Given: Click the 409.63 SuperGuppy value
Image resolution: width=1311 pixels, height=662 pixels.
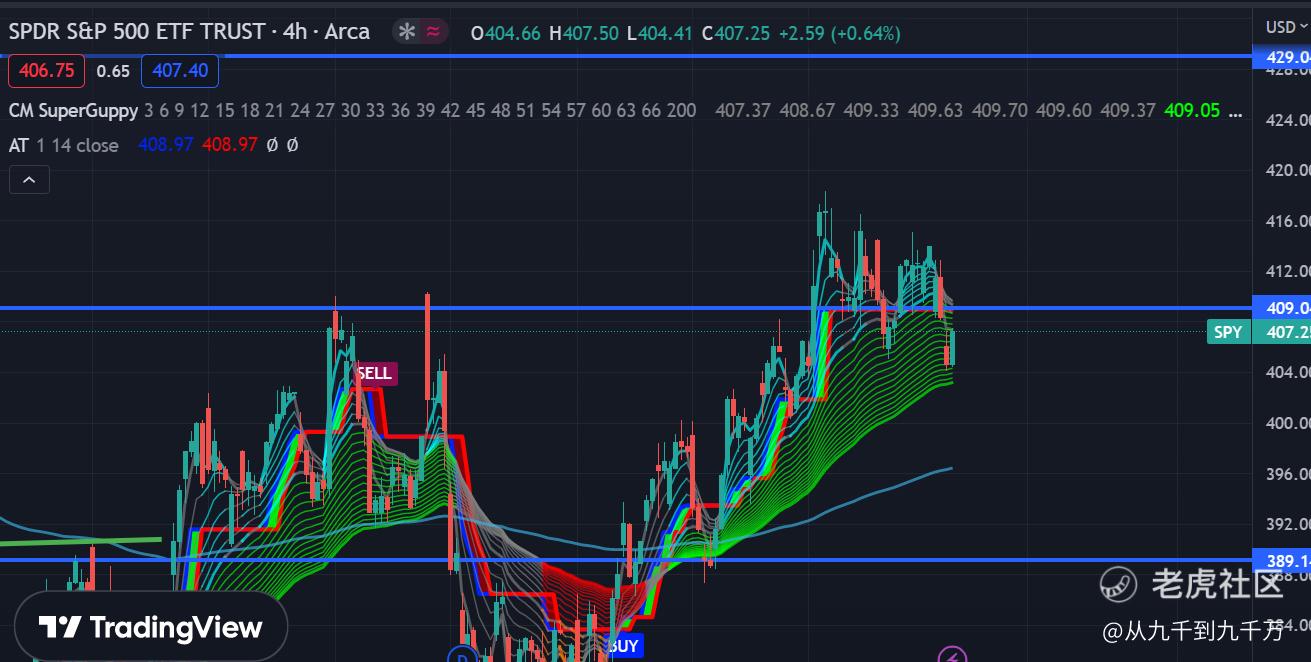Looking at the screenshot, I should point(935,110).
